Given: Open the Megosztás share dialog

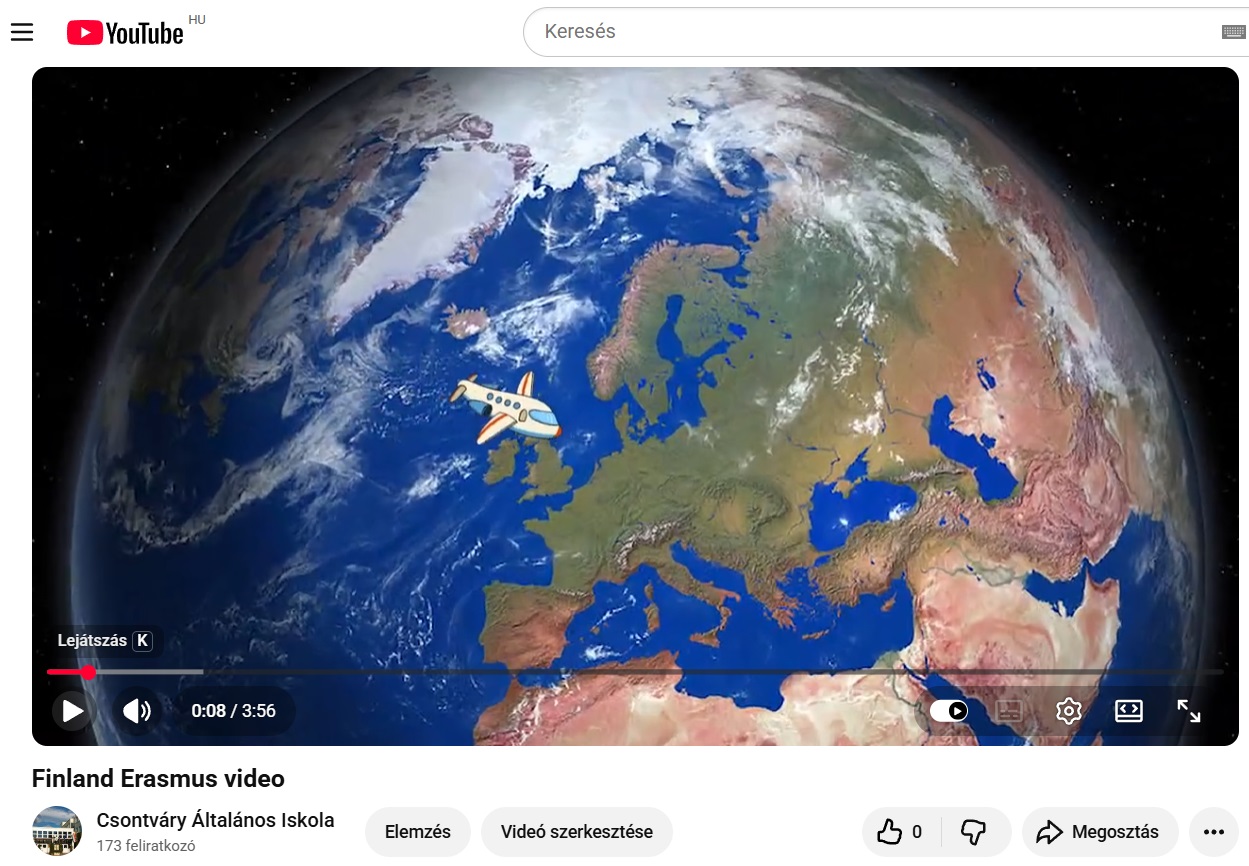Looking at the screenshot, I should coord(1100,832).
